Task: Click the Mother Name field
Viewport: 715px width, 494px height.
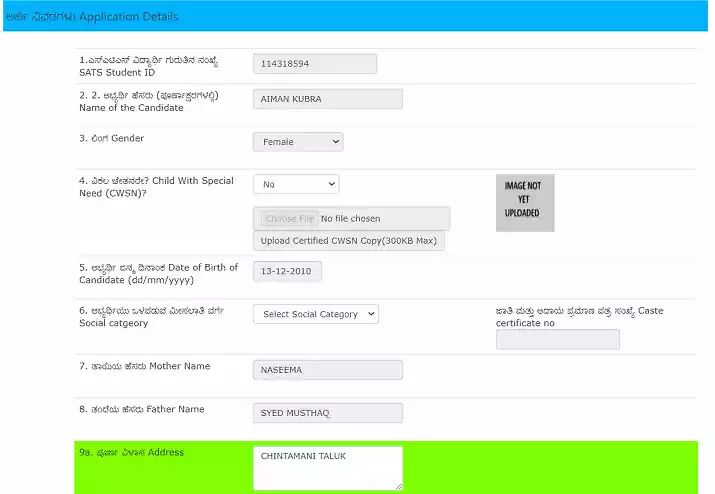Action: click(327, 370)
